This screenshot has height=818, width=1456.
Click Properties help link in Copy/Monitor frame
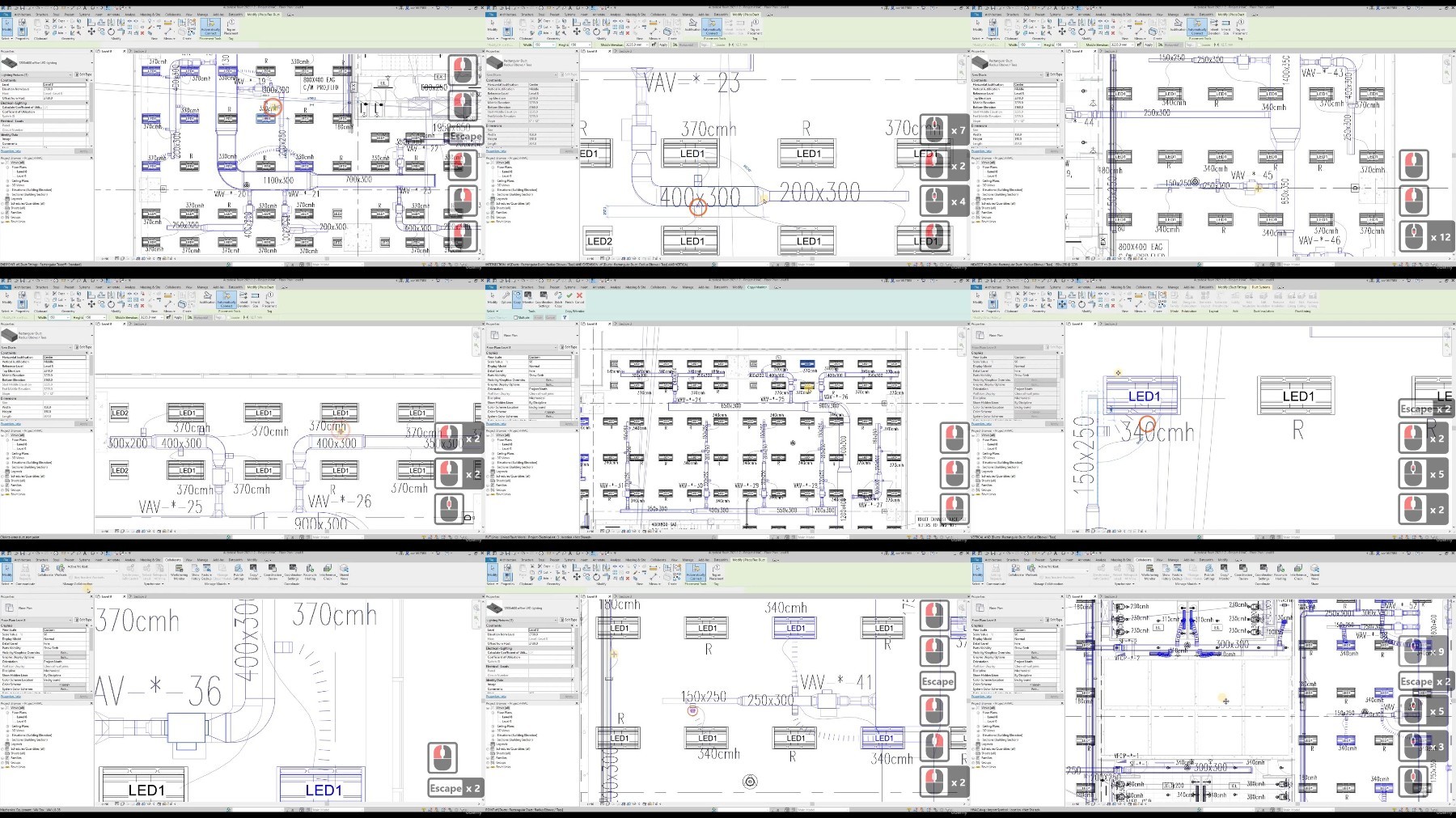[x=496, y=424]
